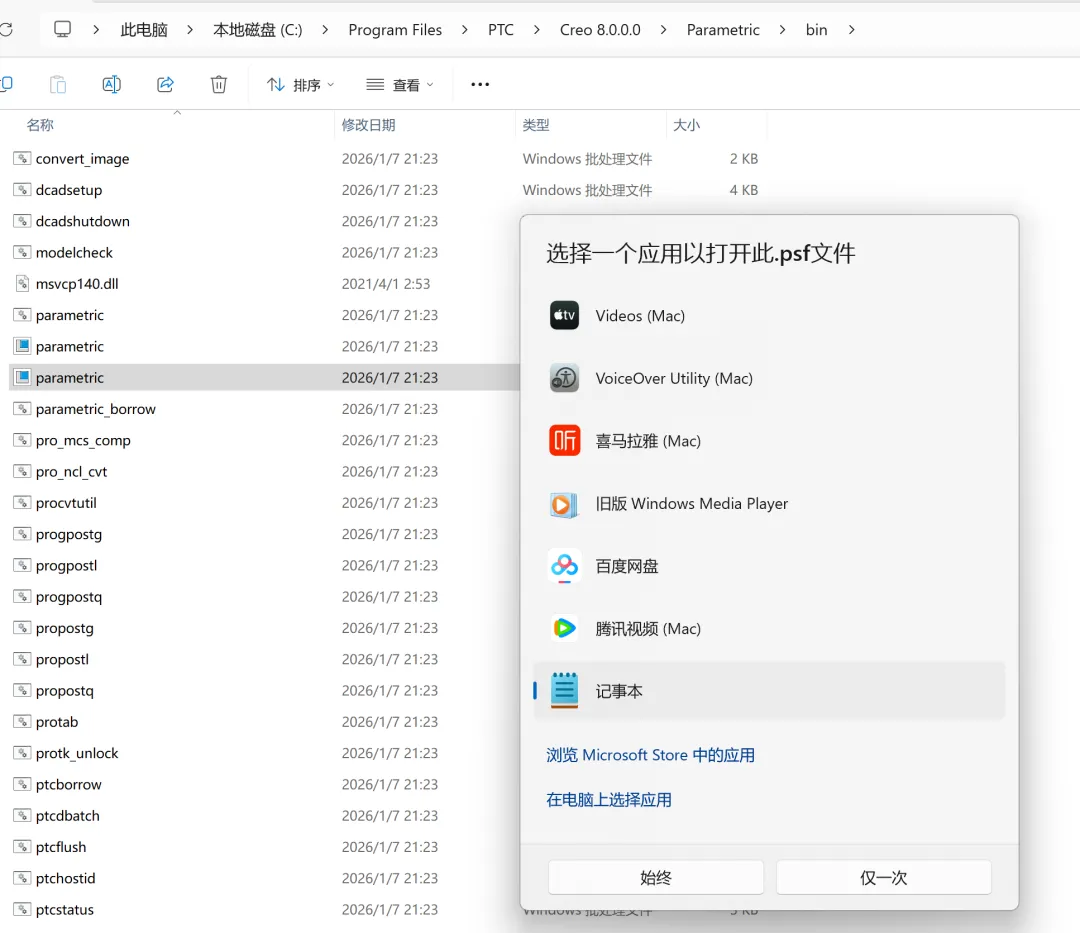Navigate to Program Files breadcrumb

click(x=395, y=30)
